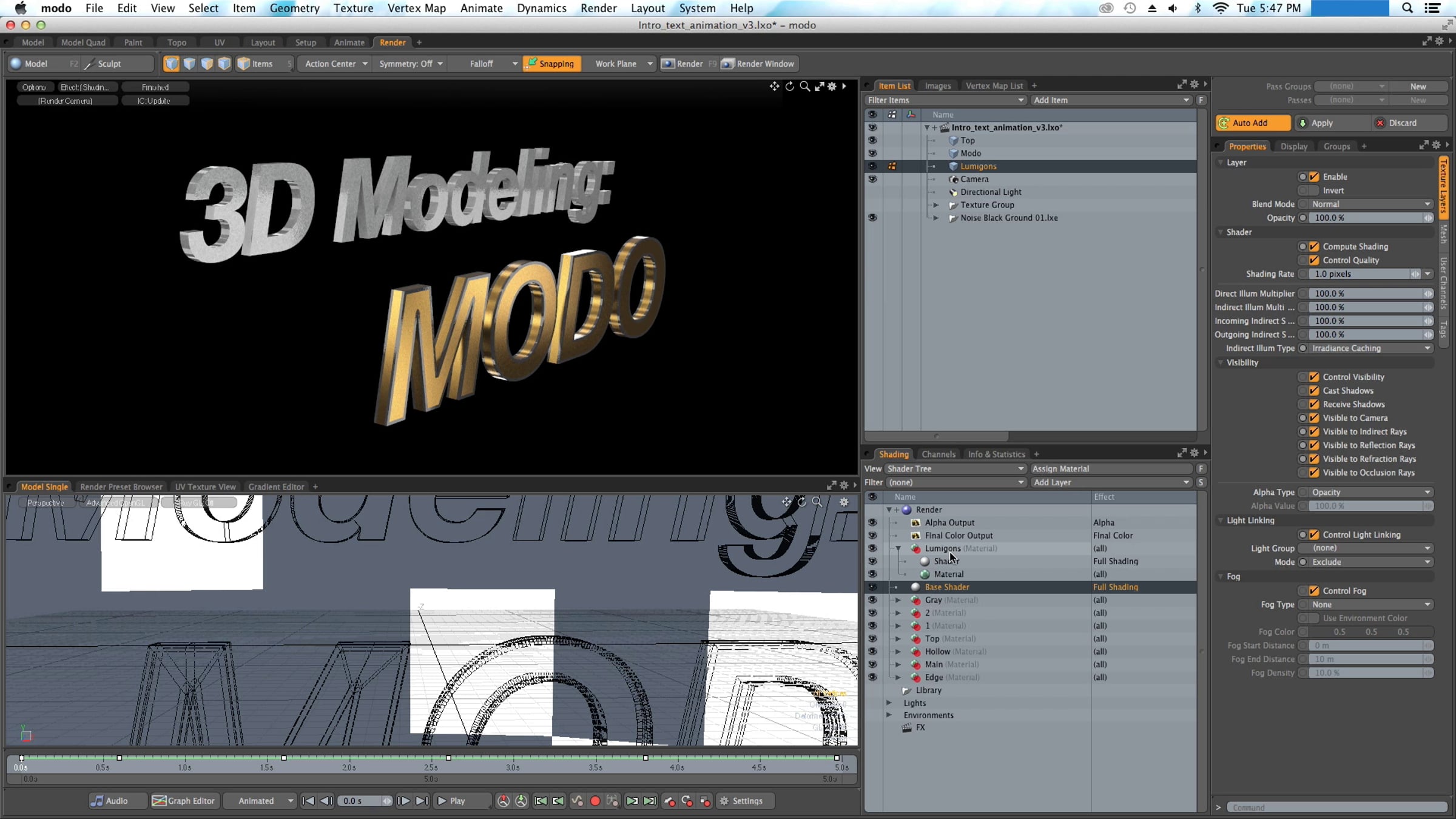1456x819 pixels.
Task: Click zoom icon in render preview
Action: [x=804, y=86]
